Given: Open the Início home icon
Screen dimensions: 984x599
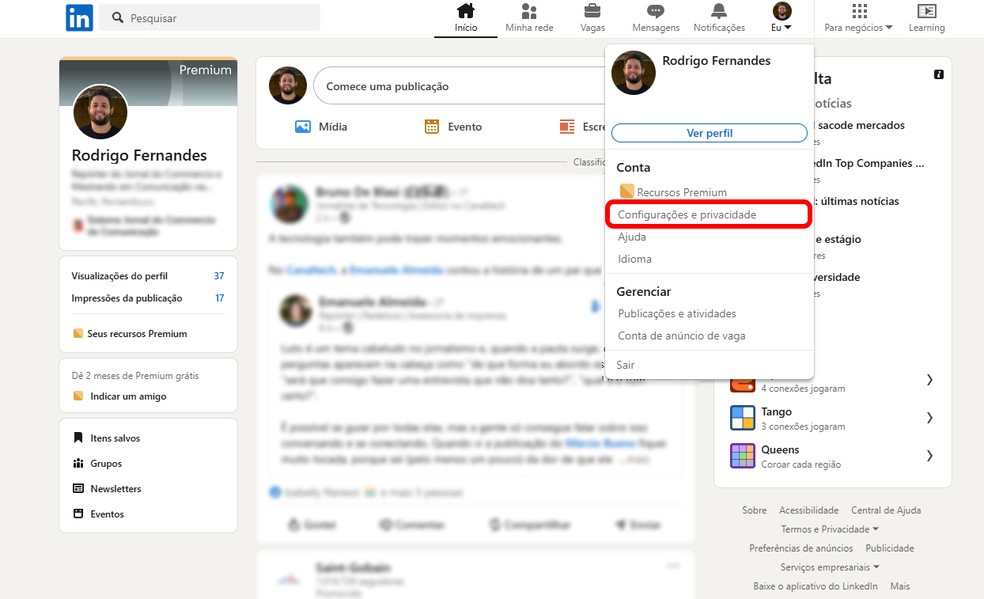Looking at the screenshot, I should [465, 17].
